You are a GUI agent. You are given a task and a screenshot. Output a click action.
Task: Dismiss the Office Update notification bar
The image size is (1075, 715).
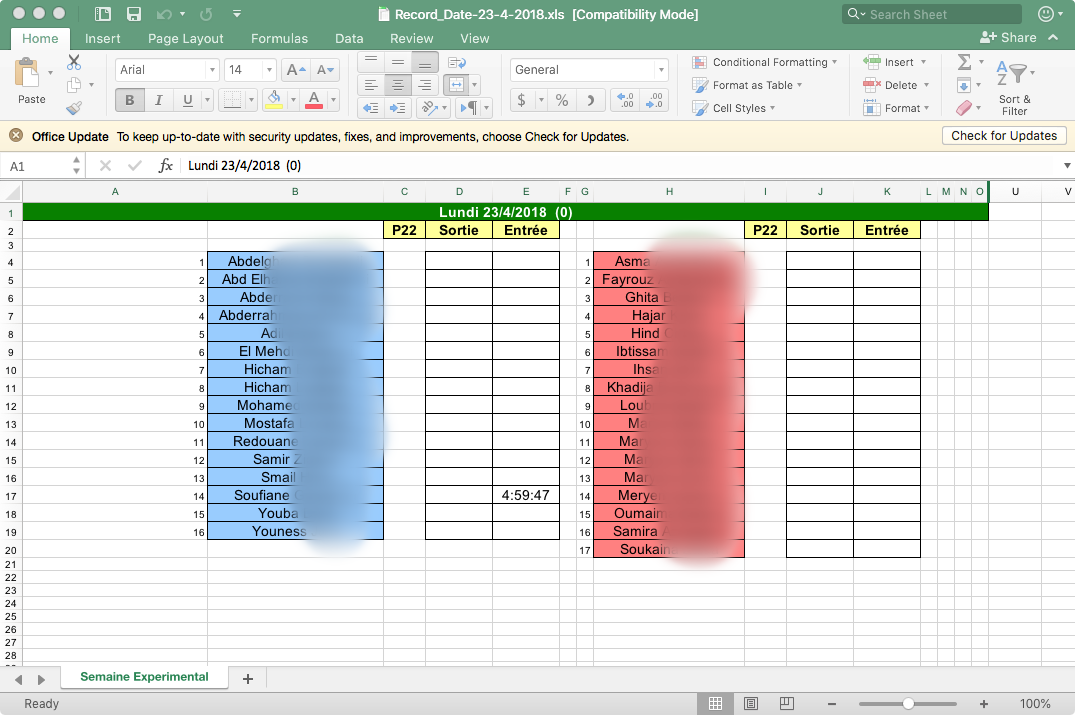tap(16, 136)
